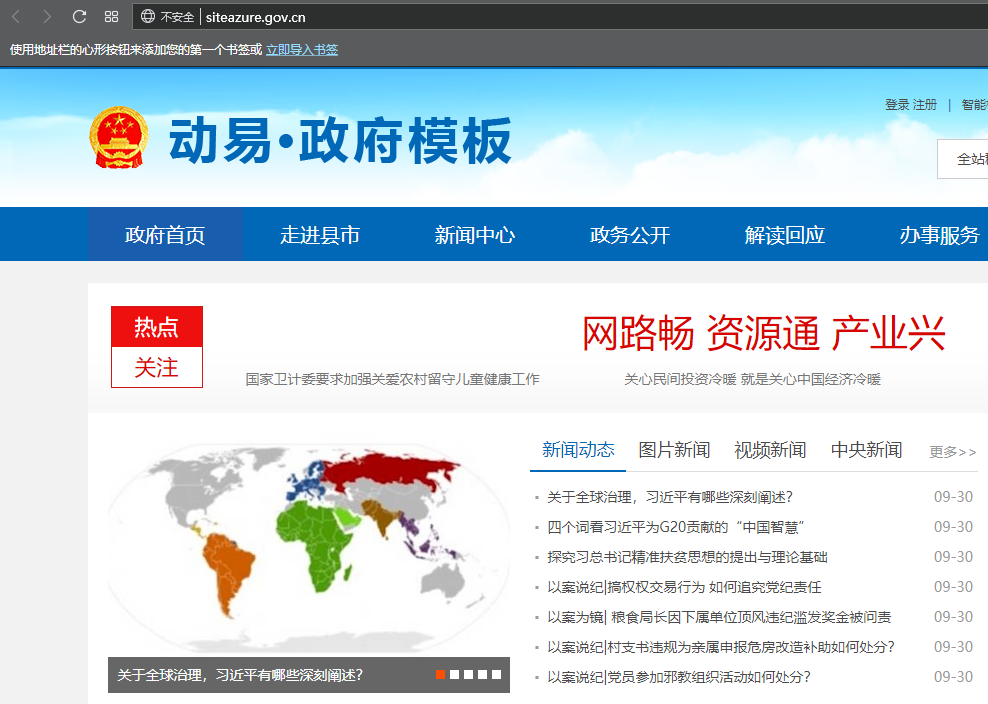988x704 pixels.
Task: Click the globe not-secure site icon
Action: (x=148, y=17)
